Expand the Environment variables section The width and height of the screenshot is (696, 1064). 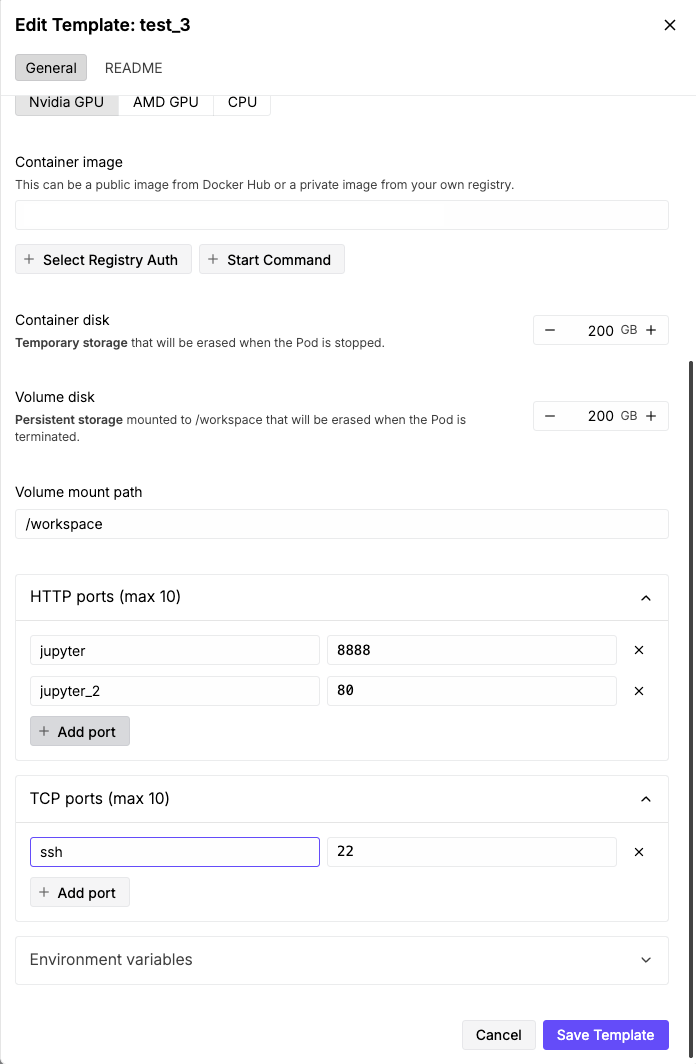point(646,959)
